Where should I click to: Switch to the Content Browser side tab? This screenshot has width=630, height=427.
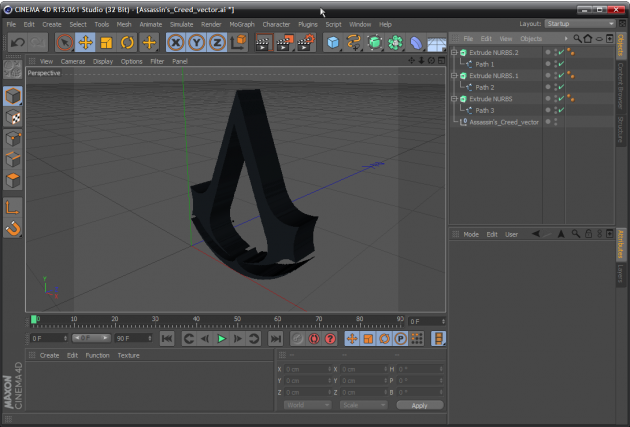pos(621,83)
